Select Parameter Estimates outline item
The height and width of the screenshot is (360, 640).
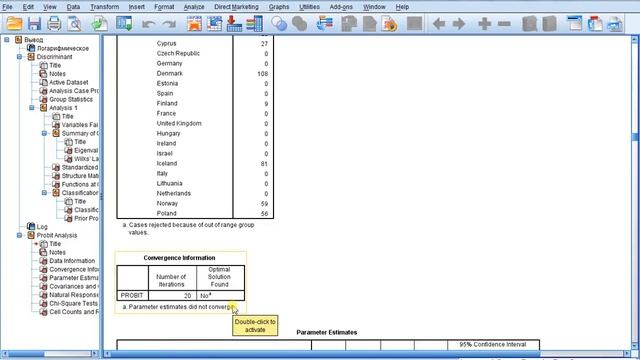[x=73, y=278]
